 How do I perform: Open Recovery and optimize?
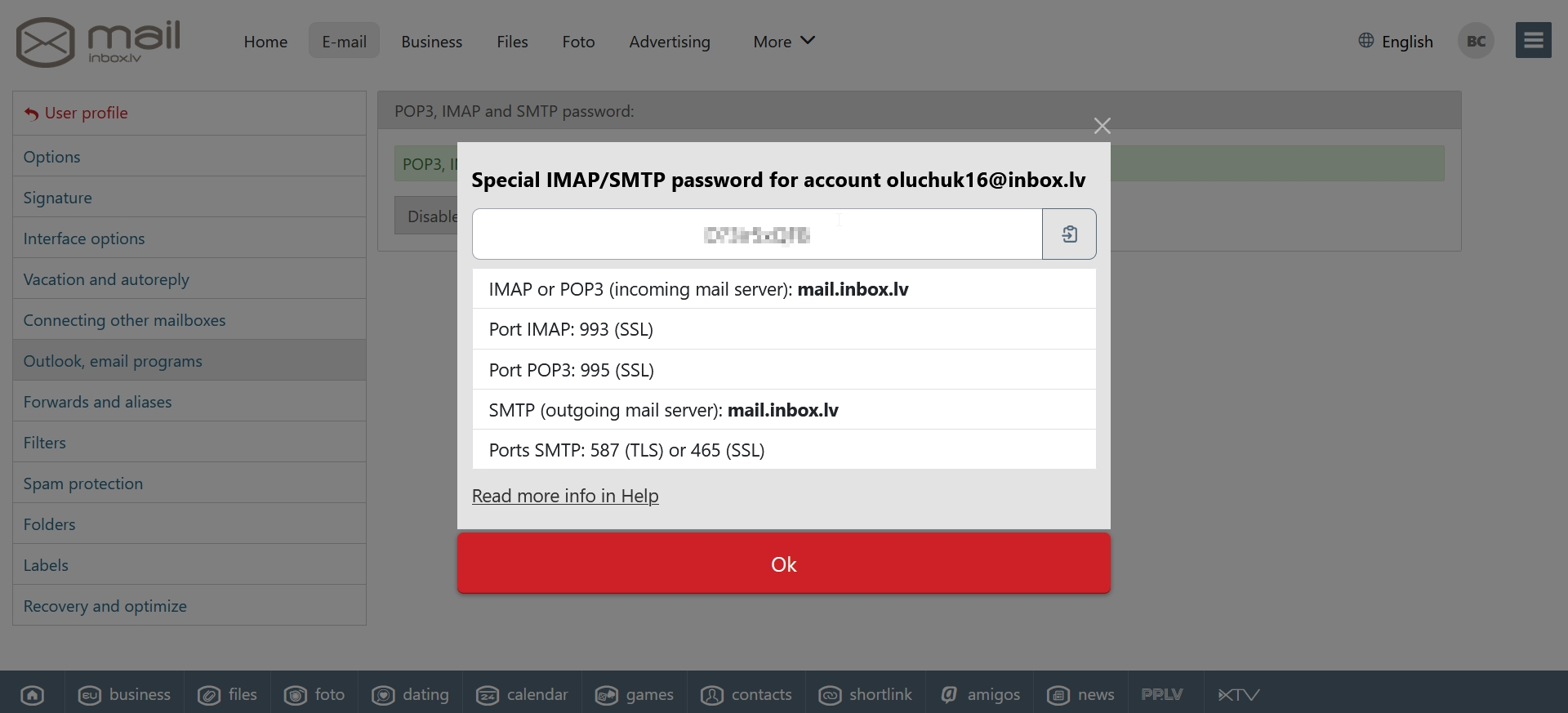point(189,605)
